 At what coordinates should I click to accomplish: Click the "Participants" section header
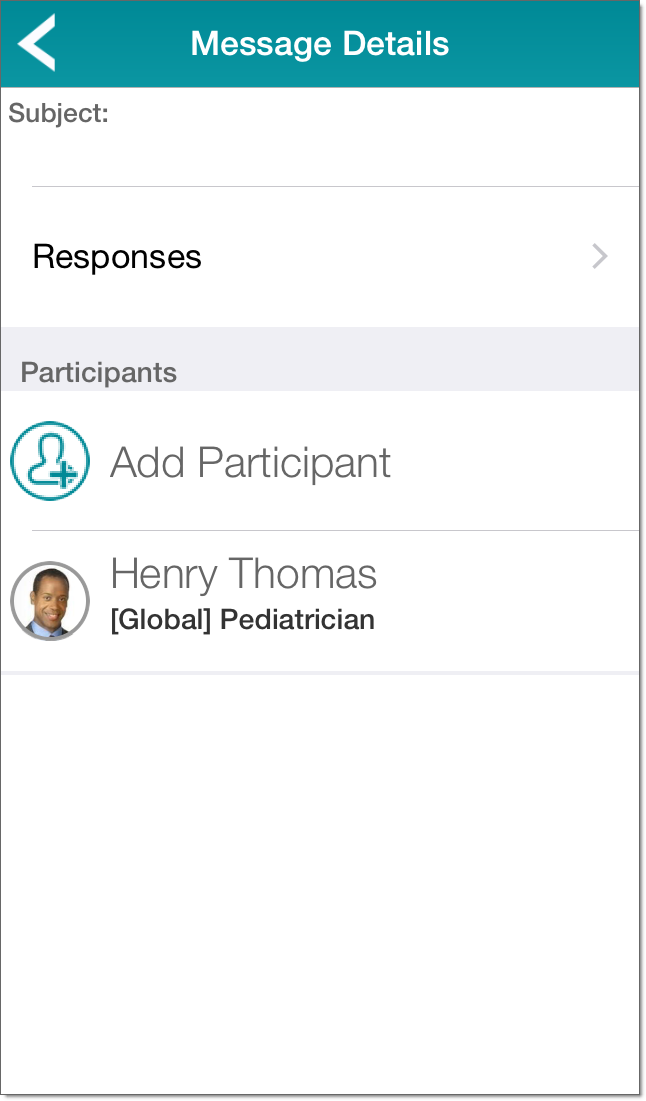(x=99, y=373)
